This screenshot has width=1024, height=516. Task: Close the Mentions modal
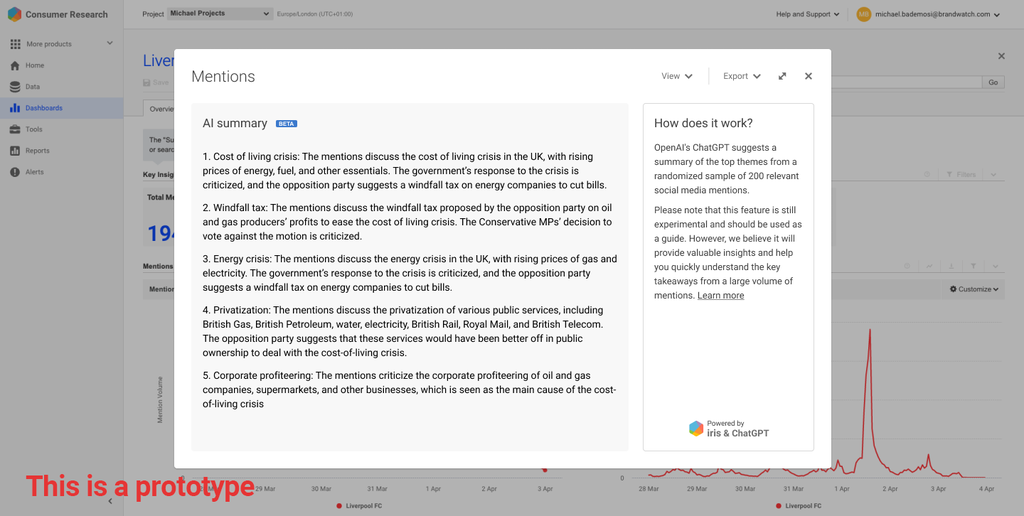(x=808, y=76)
